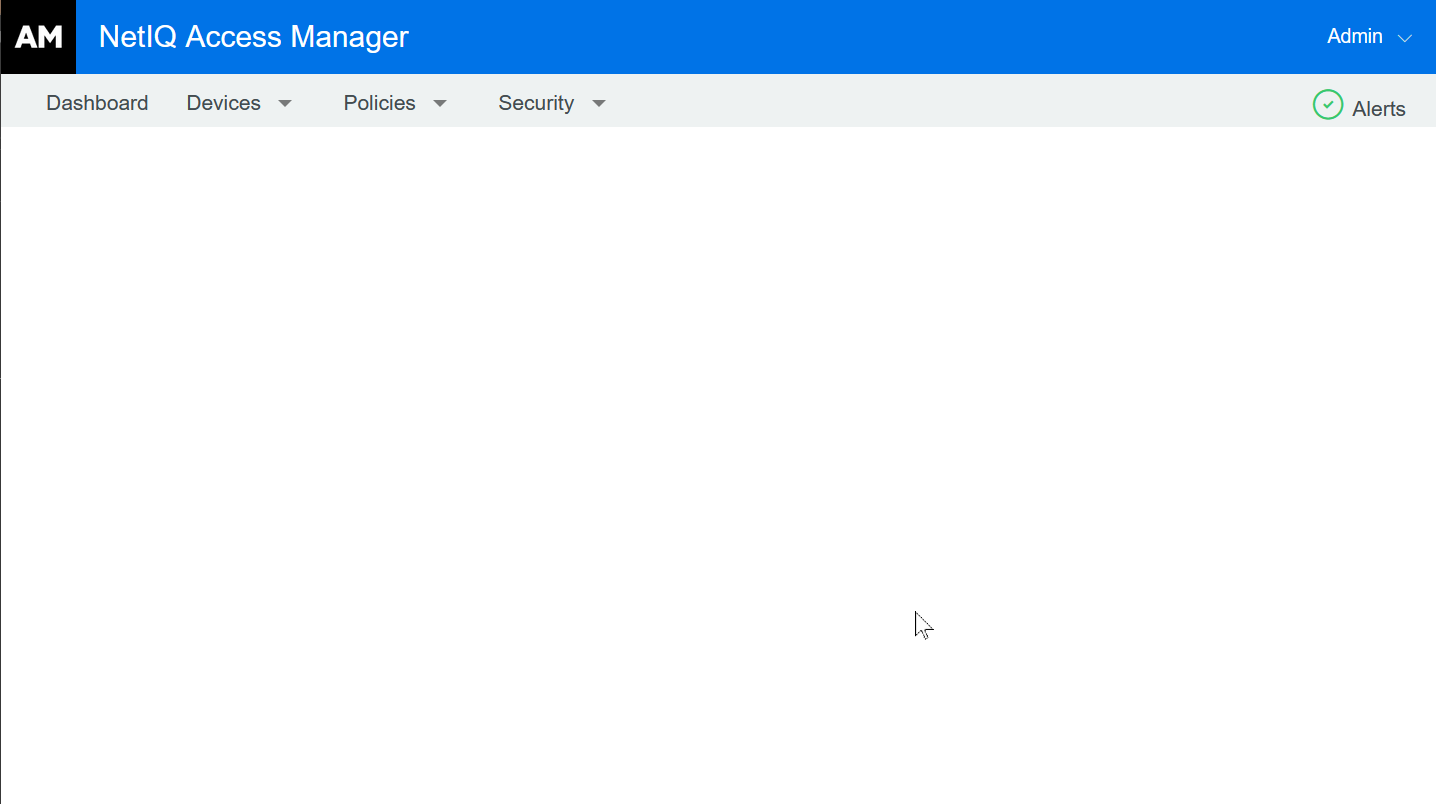Click the chevron icon beside Admin

point(1406,38)
